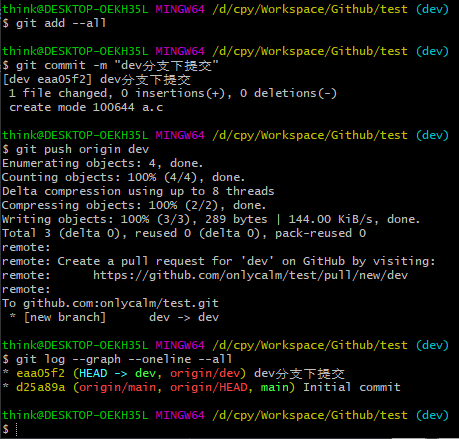459x439 pixels.
Task: Click the 'Compressing objects: 100% (2/2)' line
Action: click(134, 205)
